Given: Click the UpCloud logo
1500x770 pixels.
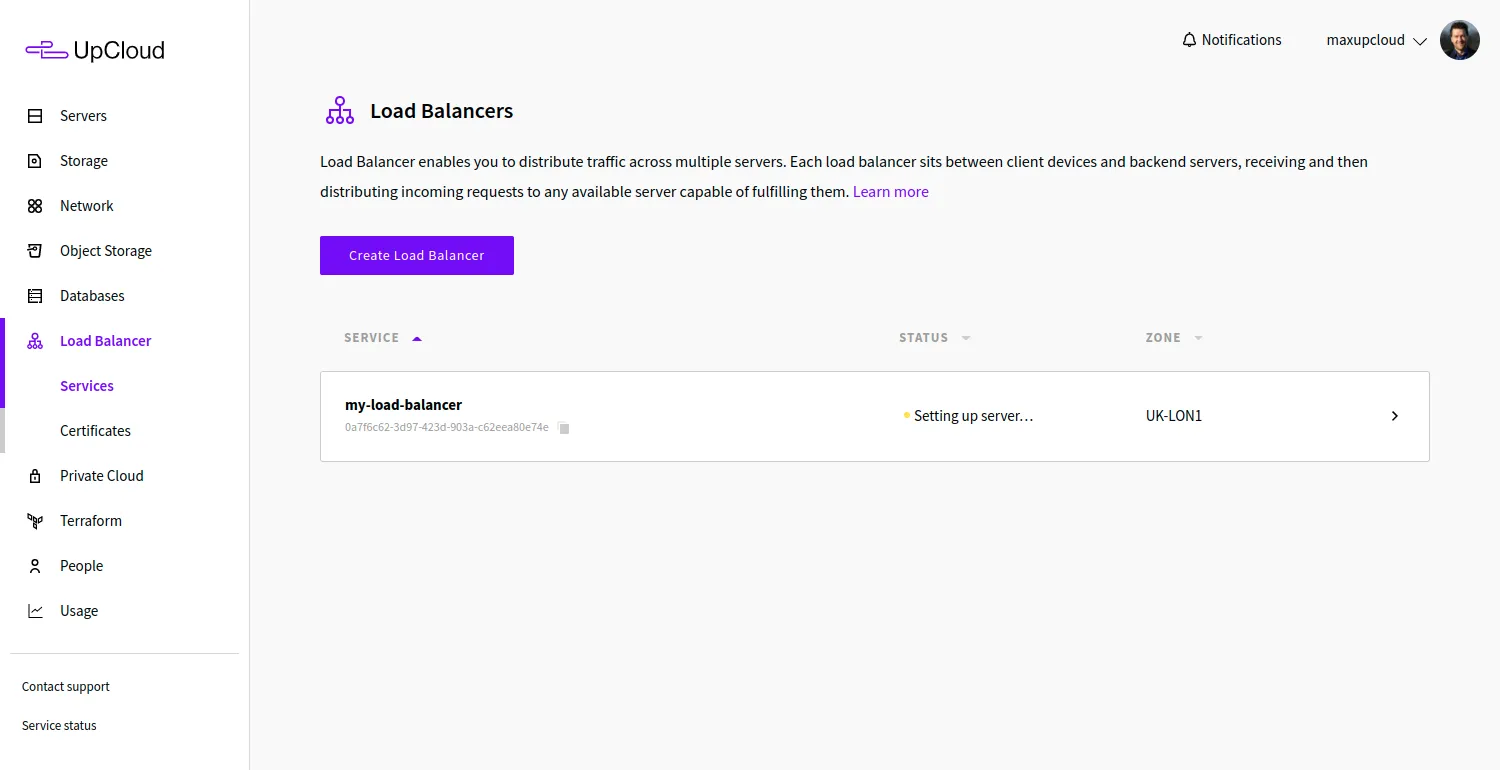Looking at the screenshot, I should point(95,50).
